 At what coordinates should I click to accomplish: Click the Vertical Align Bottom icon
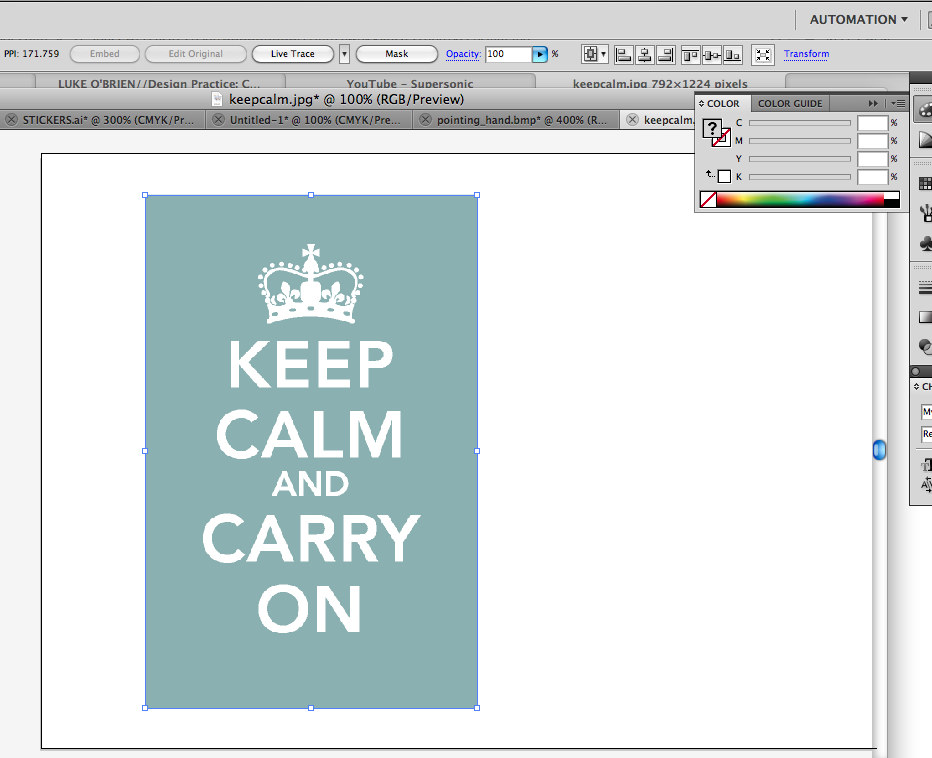tap(732, 55)
